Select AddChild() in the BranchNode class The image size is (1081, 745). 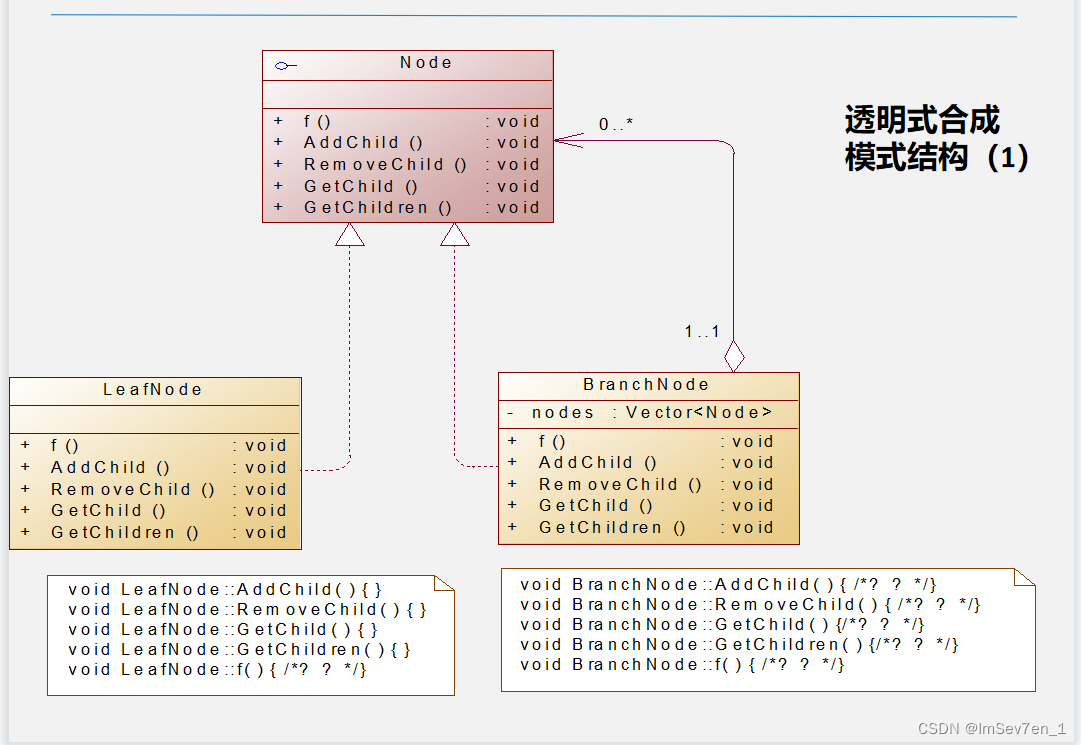coord(641,462)
